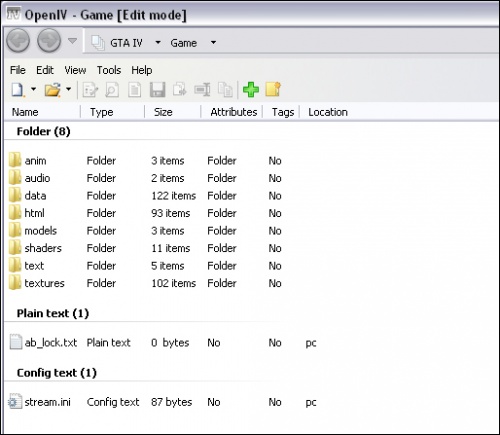
Task: Open the navigation history dropdown arrow
Action: pos(72,41)
